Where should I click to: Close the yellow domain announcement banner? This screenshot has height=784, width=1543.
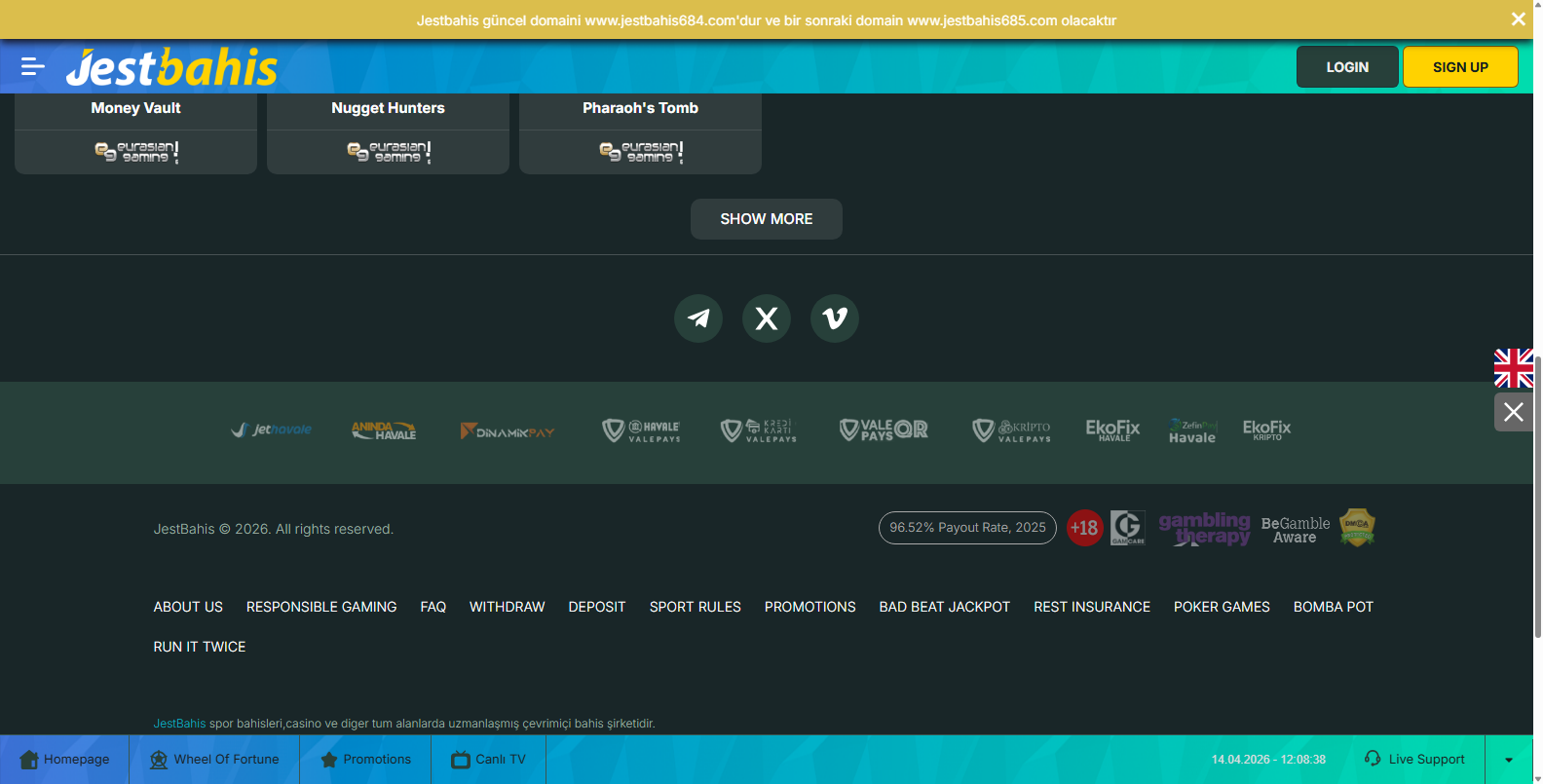[1518, 19]
